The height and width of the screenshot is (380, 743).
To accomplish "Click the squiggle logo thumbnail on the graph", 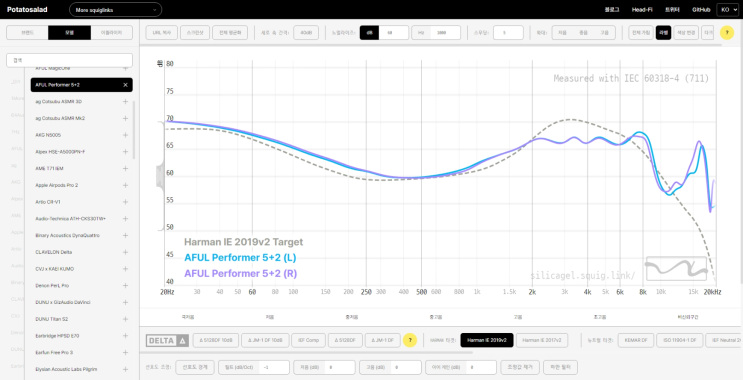I will 676,269.
